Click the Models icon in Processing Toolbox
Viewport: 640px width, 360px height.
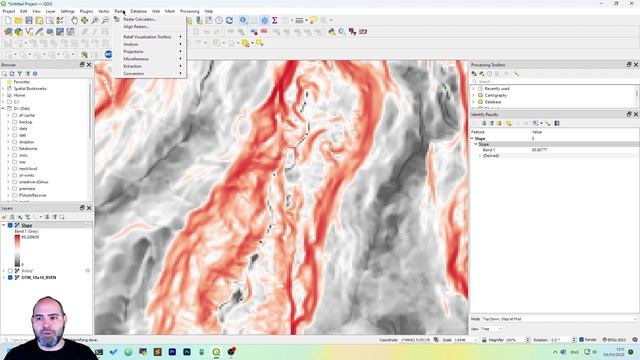point(474,74)
